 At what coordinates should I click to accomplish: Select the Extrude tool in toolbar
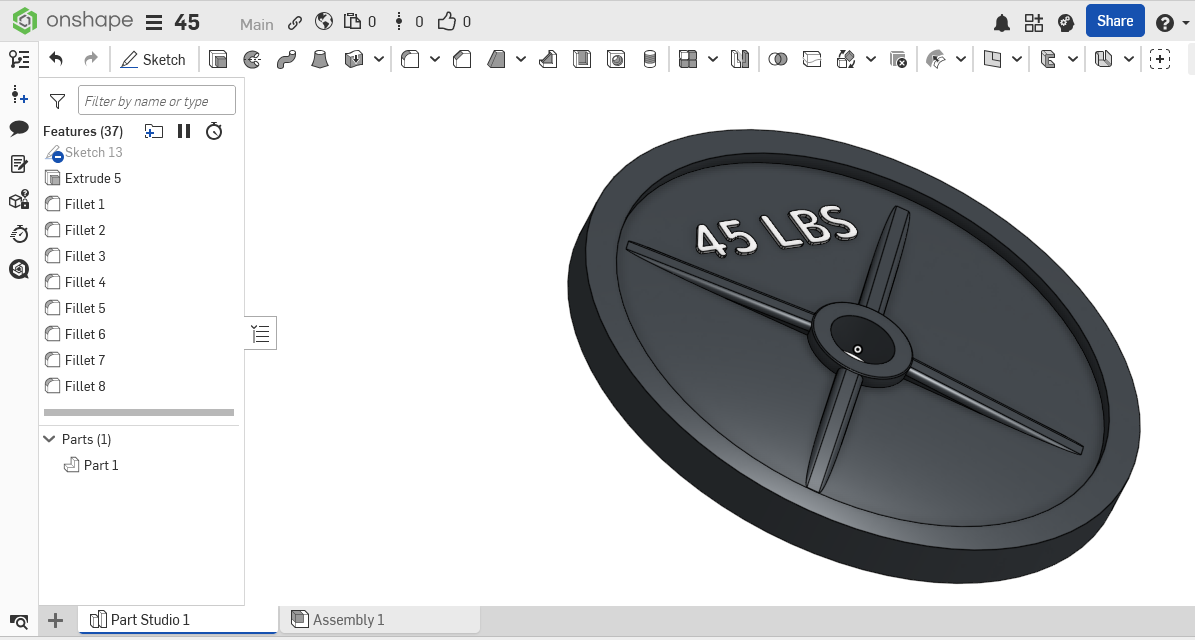point(218,60)
